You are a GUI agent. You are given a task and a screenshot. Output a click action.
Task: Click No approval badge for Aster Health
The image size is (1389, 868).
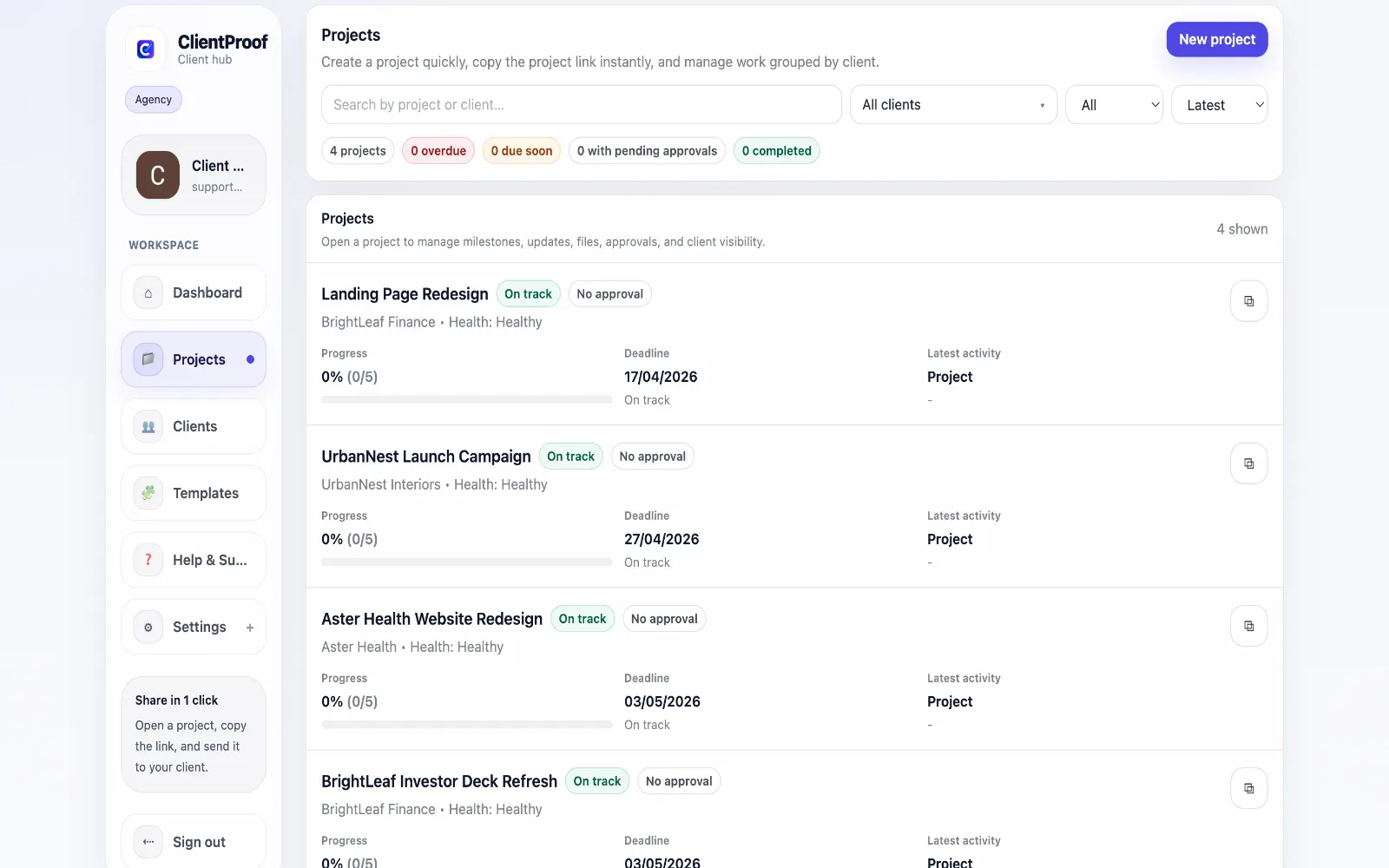(664, 619)
